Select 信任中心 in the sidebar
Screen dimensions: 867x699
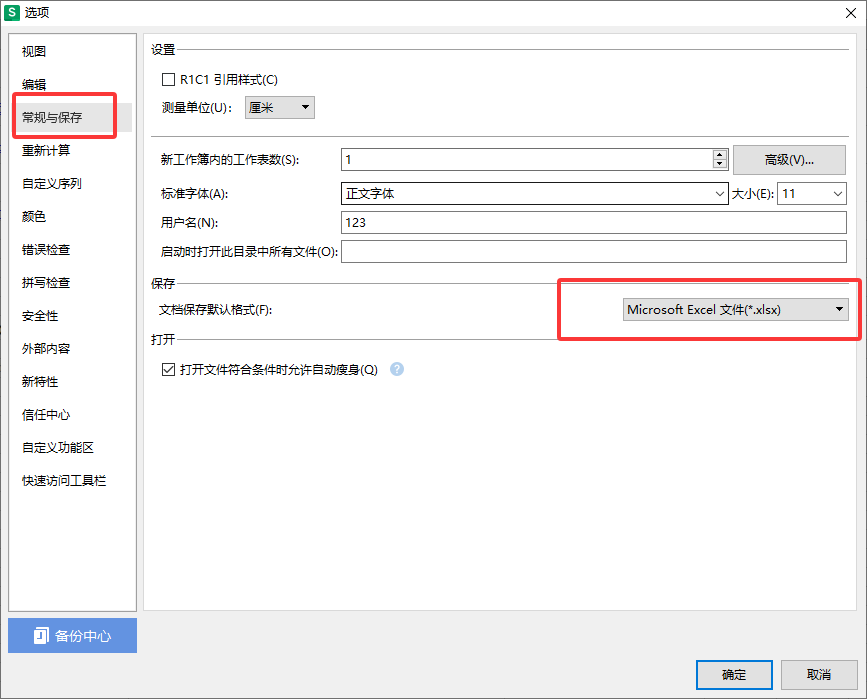coord(46,415)
